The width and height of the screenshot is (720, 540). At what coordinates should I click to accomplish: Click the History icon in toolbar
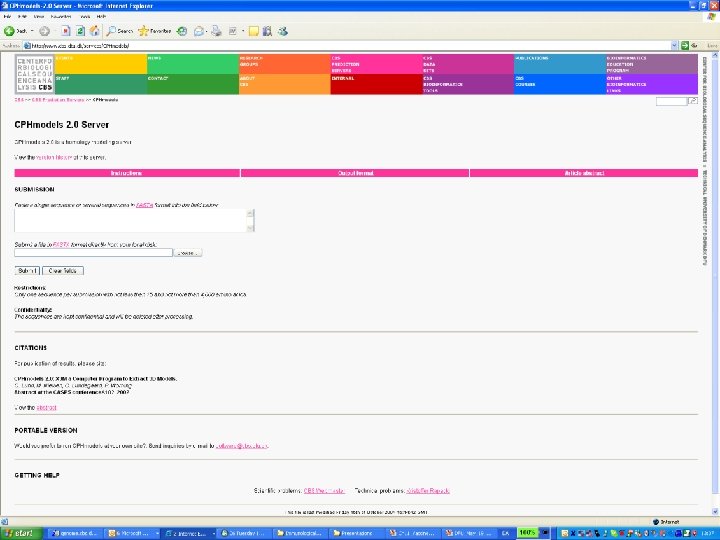(x=182, y=31)
